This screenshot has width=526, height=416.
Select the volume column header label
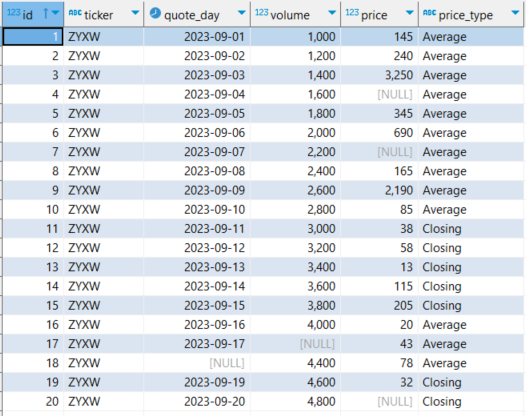click(290, 15)
